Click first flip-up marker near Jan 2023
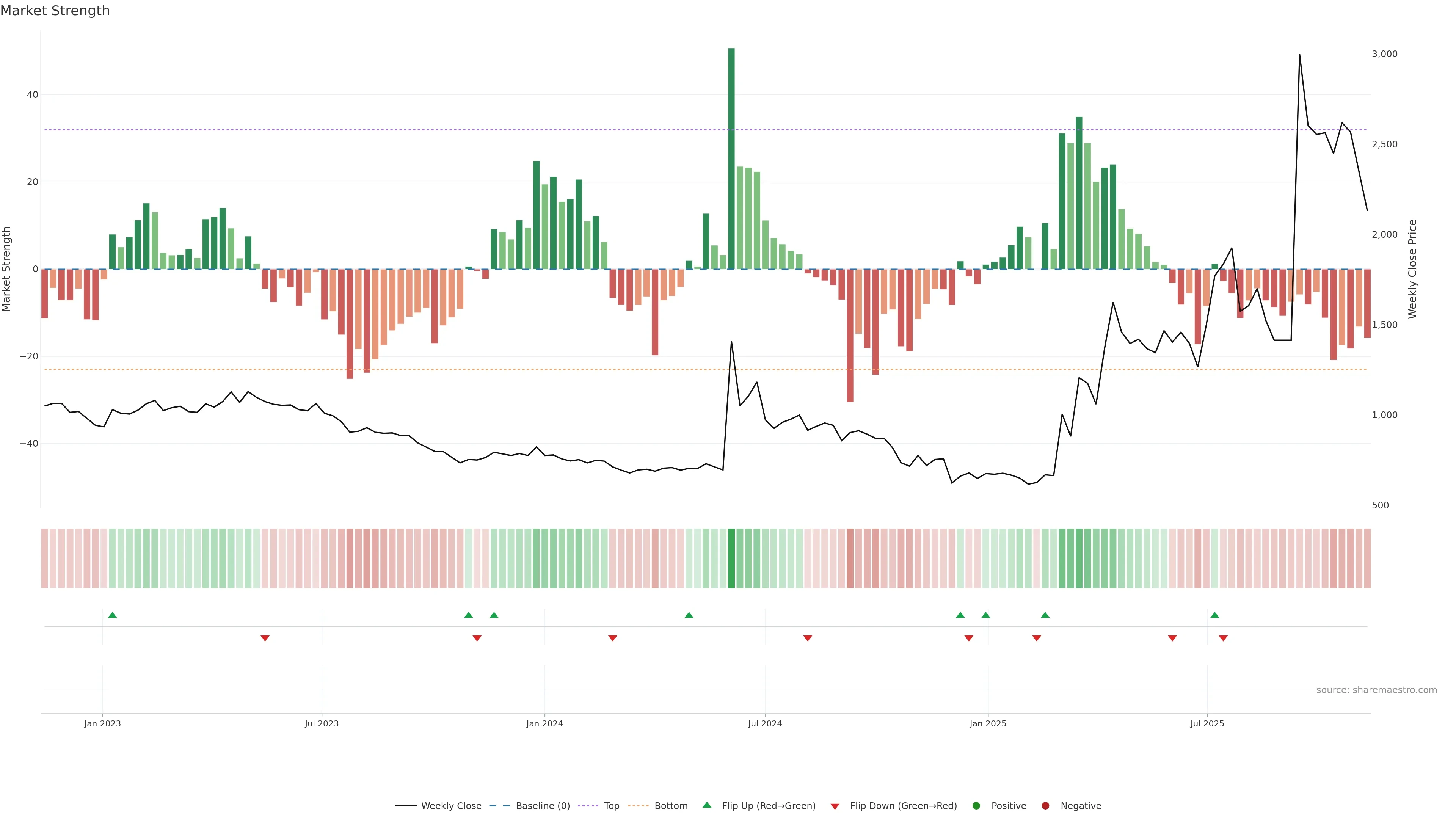This screenshot has width=1456, height=819. 113,615
